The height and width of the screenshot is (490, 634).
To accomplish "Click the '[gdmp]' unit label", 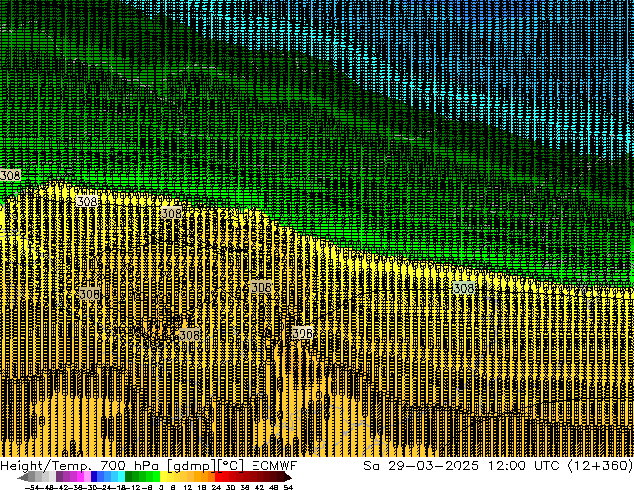I will click(190, 466).
